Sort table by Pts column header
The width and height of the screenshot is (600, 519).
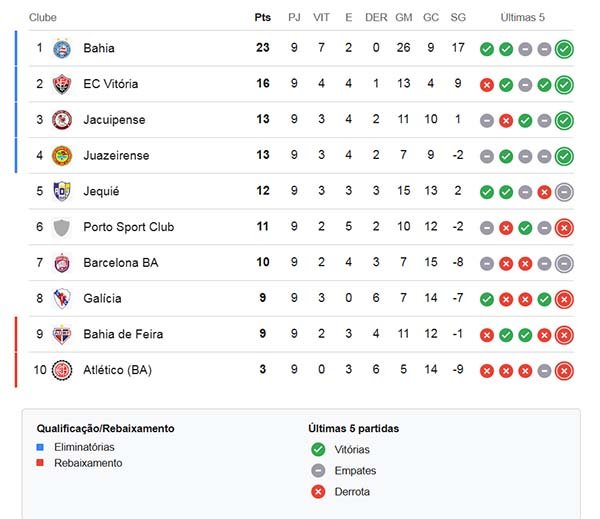(263, 17)
